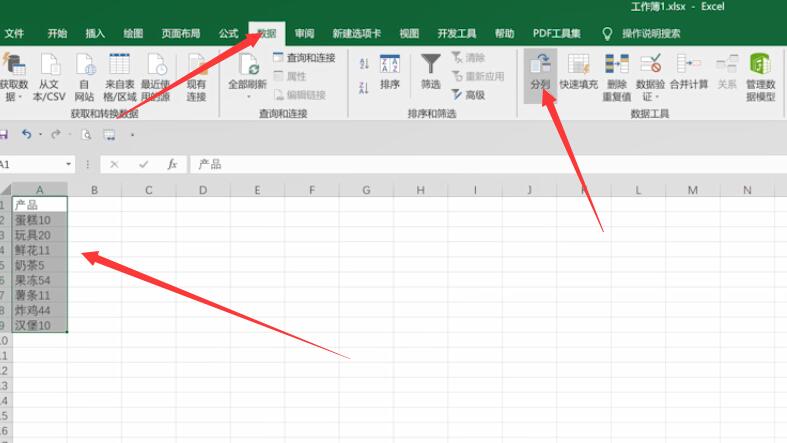
Task: Refresh All (全部刷新) data
Action: tap(247, 75)
